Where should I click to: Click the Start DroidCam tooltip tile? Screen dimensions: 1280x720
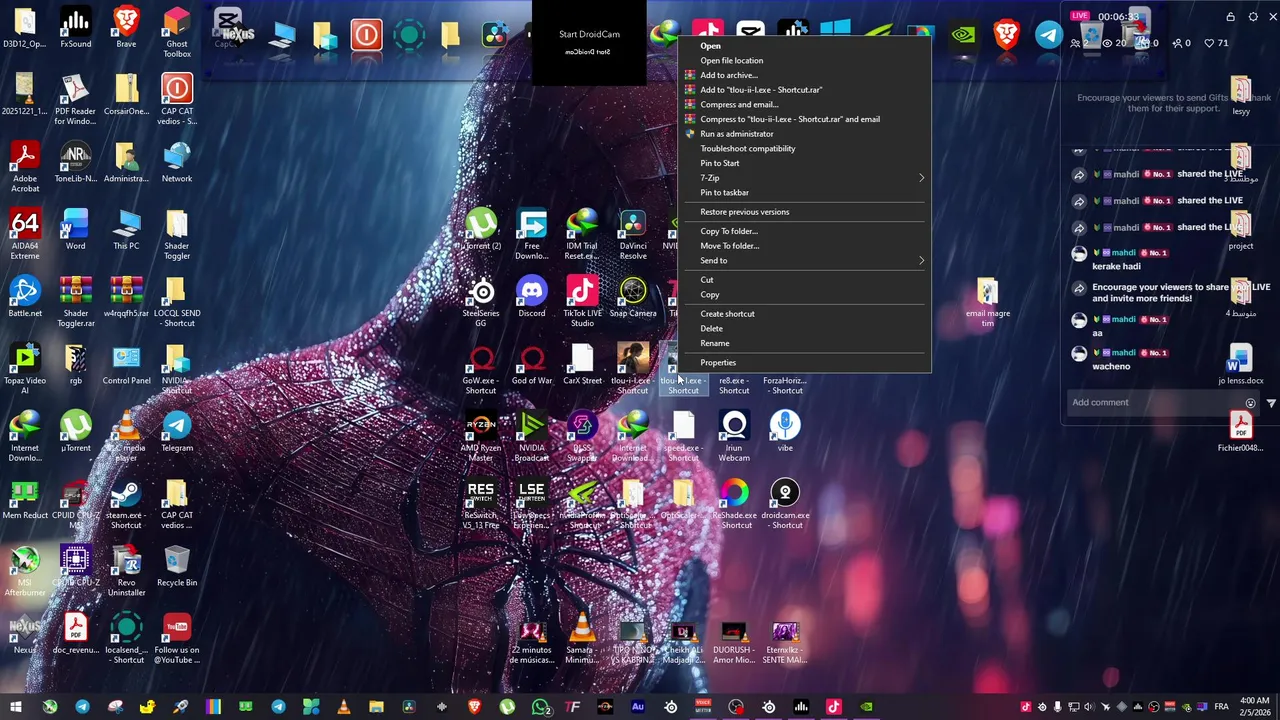[x=589, y=42]
